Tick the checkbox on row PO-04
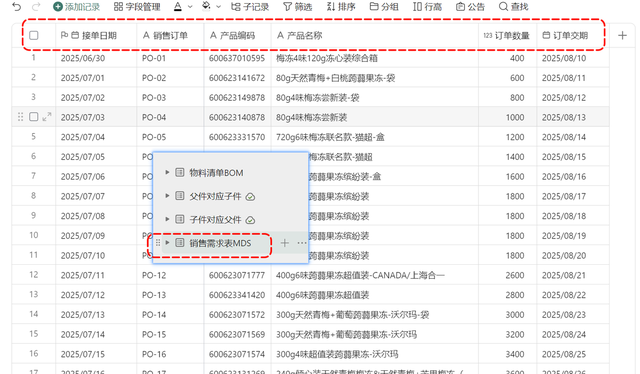This screenshot has height=374, width=640. (x=34, y=117)
